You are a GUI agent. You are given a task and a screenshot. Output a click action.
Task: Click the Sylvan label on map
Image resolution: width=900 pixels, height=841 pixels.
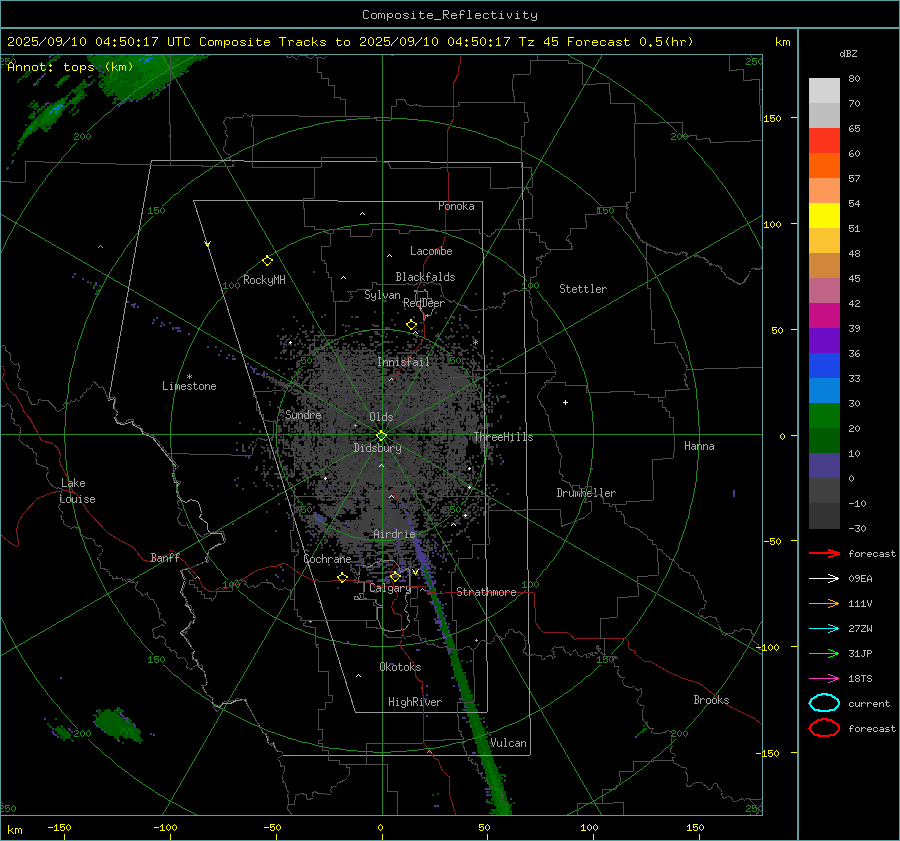tap(382, 295)
